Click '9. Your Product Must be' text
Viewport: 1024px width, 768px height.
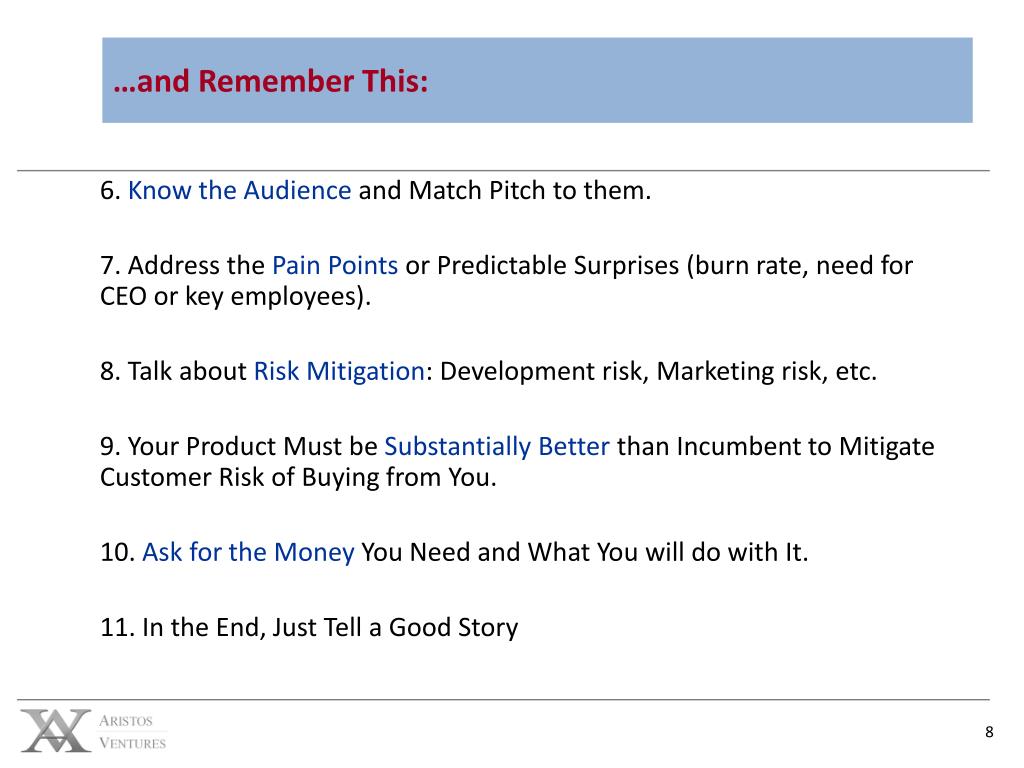(x=239, y=447)
